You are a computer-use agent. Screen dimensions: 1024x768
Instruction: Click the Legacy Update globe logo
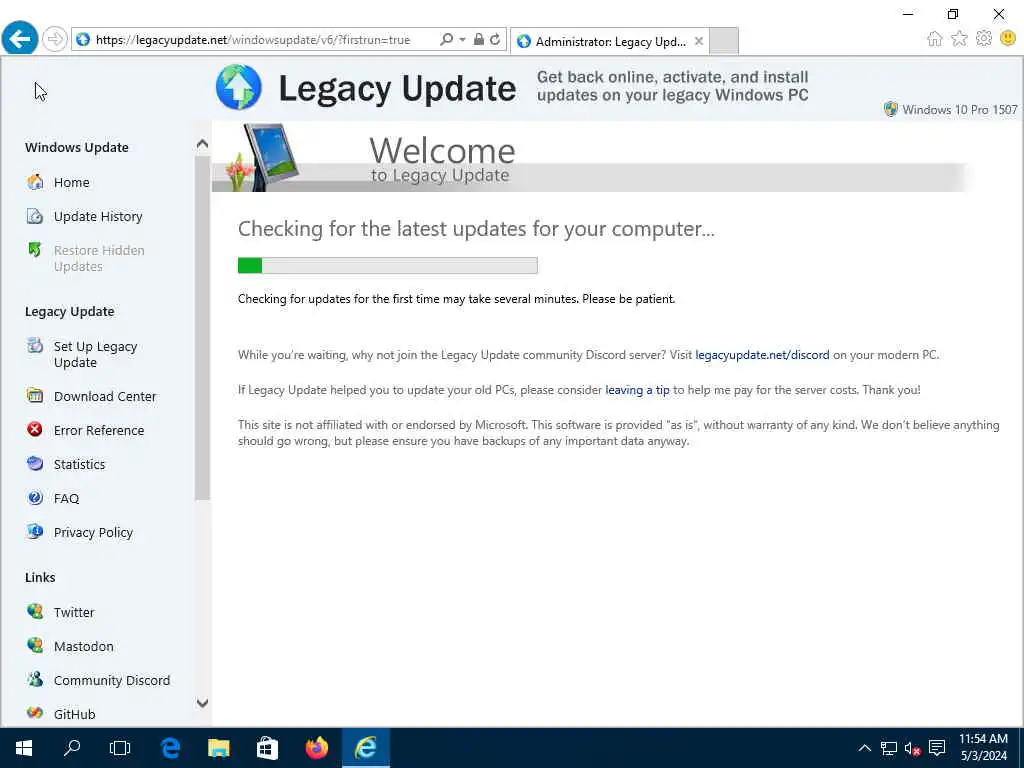point(238,87)
